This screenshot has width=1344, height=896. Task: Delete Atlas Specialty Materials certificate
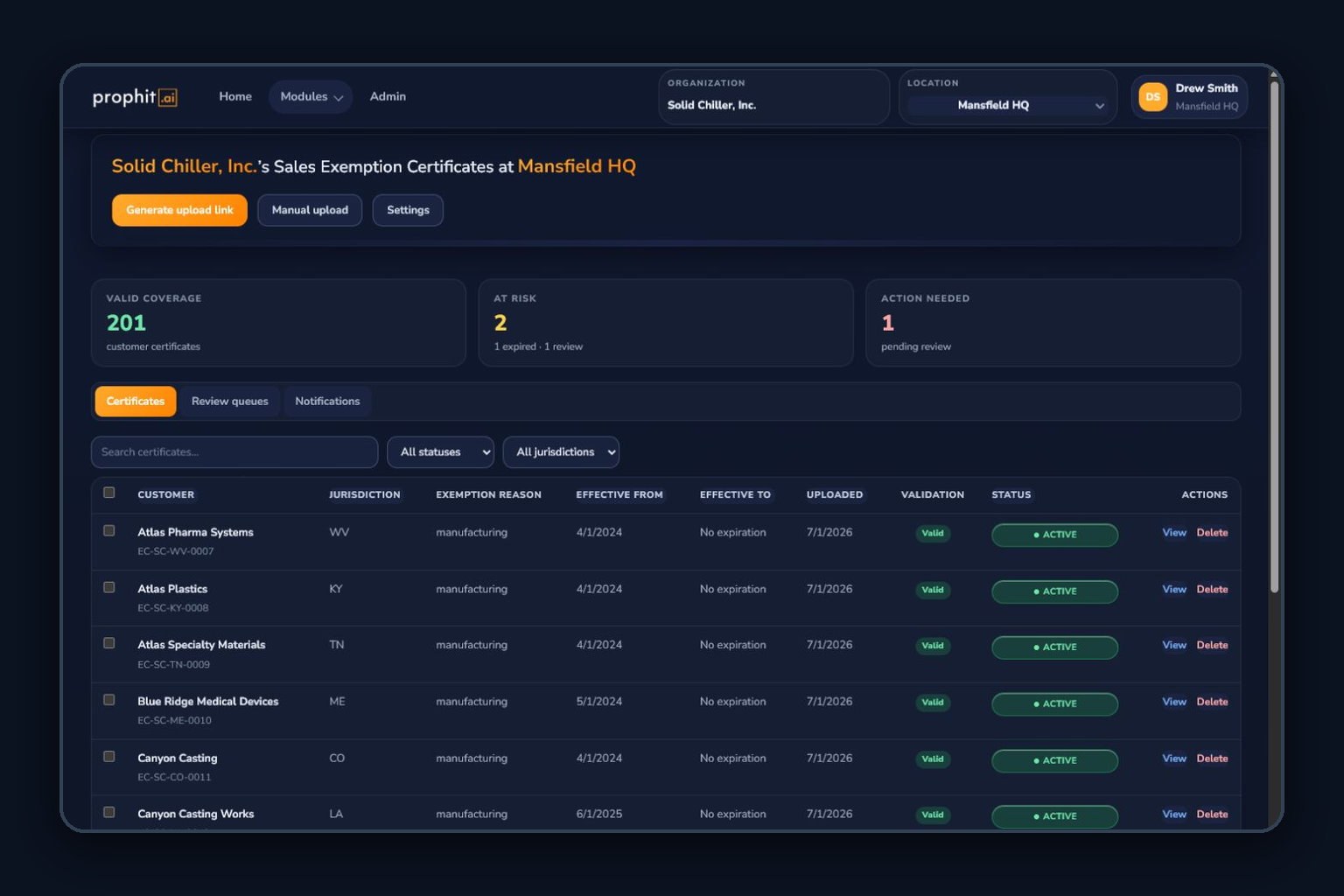(x=1212, y=646)
